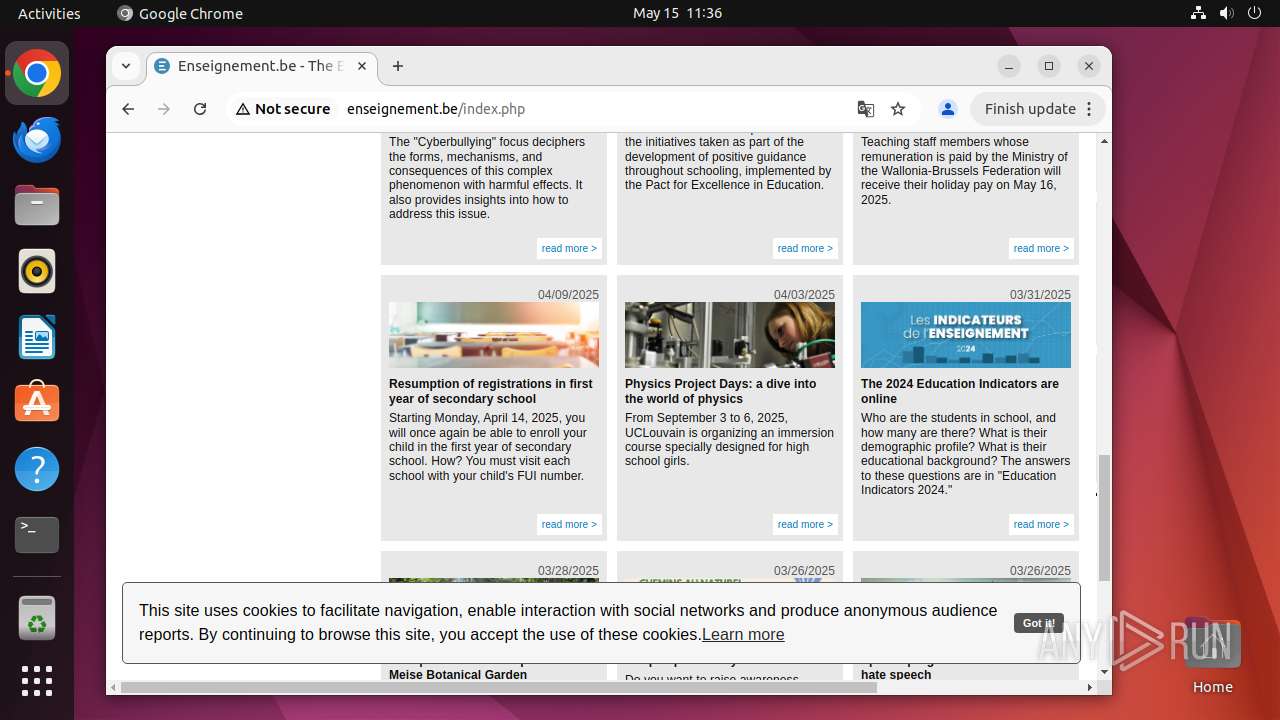
Task: Open the Files manager dock icon
Action: pyautogui.click(x=37, y=205)
